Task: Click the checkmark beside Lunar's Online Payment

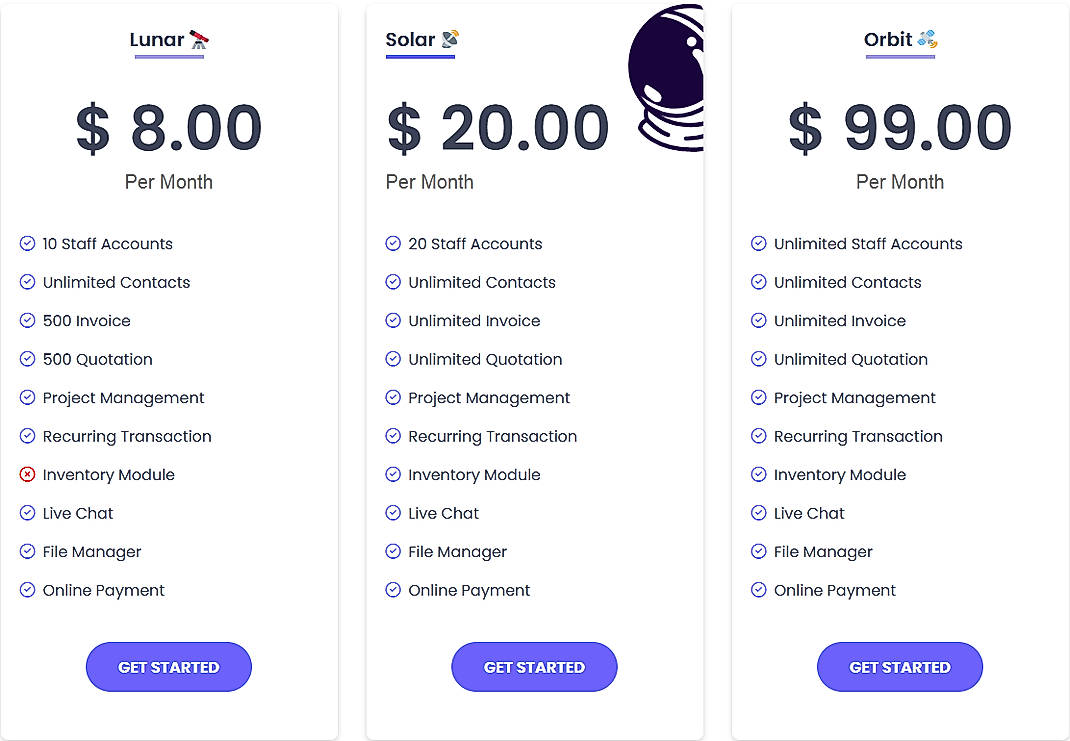Action: 27,590
